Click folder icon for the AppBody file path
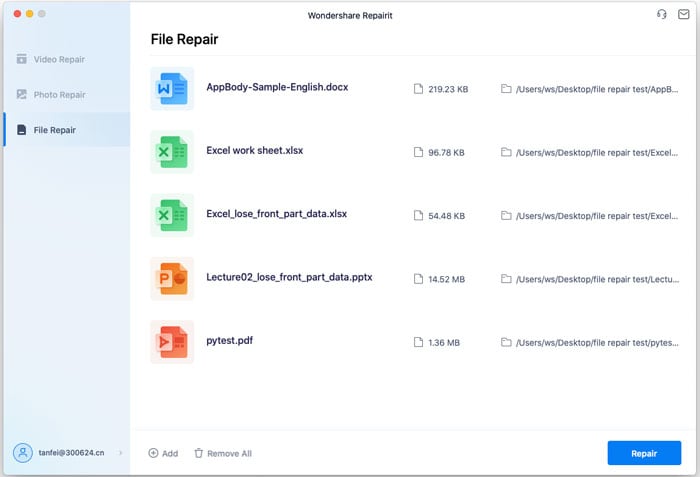The height and width of the screenshot is (477, 700). click(x=506, y=89)
